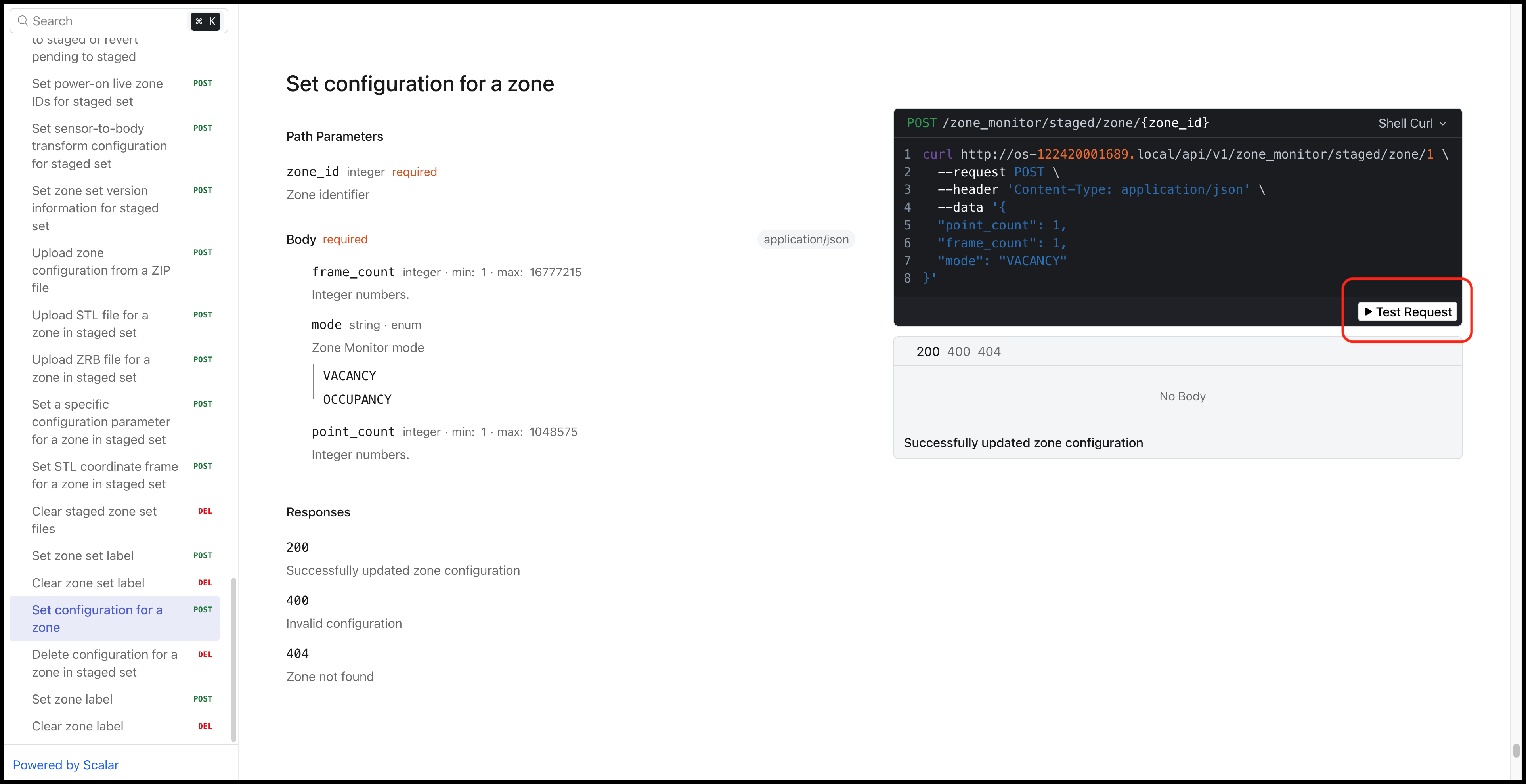Open Set STL coordinate frame endpoint
Viewport: 1526px width, 784px height.
[114, 475]
